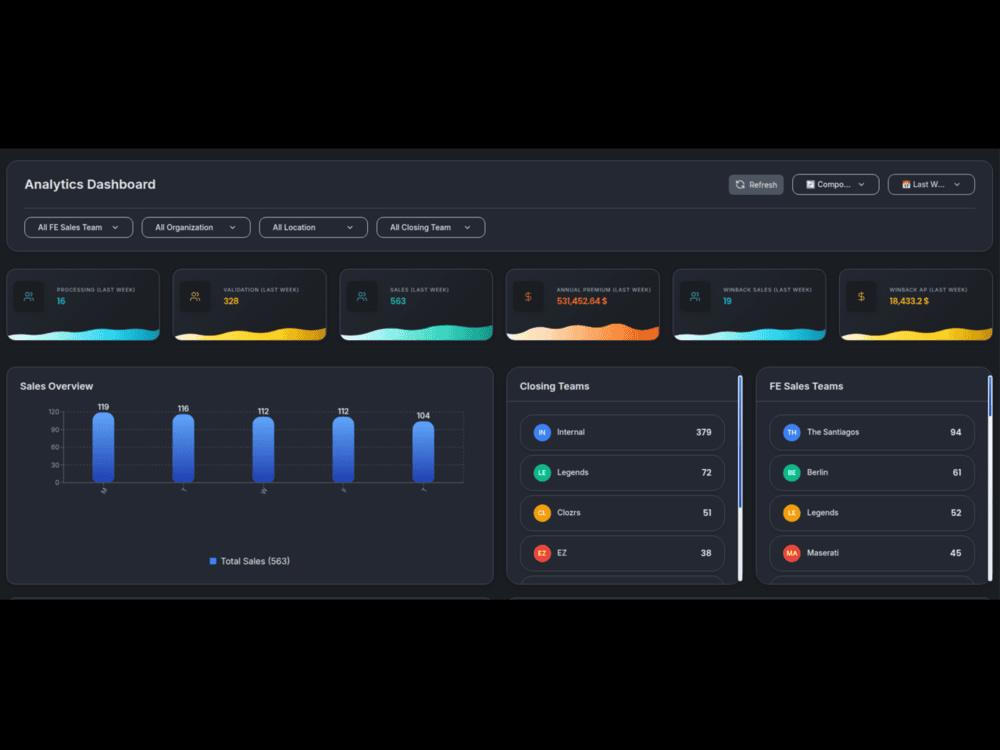
Task: Click the EZ team avatar
Action: point(542,553)
